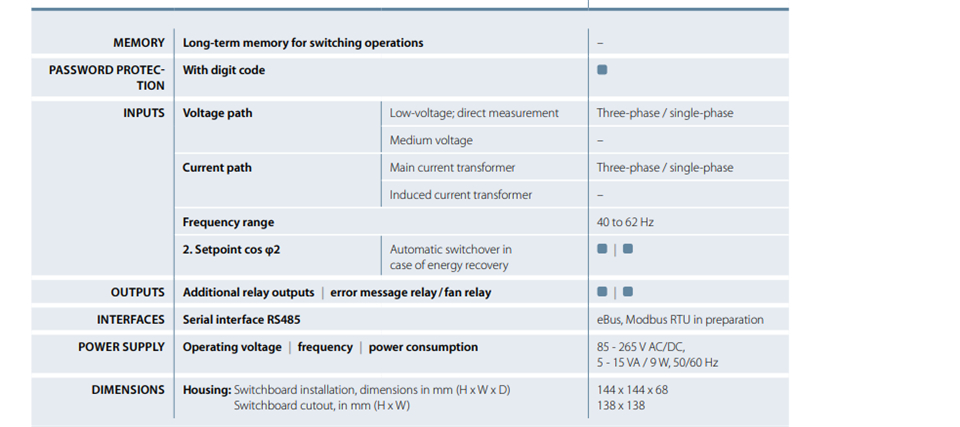Image resolution: width=960 pixels, height=427 pixels.
Task: Click the INPUTS category heading
Action: click(144, 113)
